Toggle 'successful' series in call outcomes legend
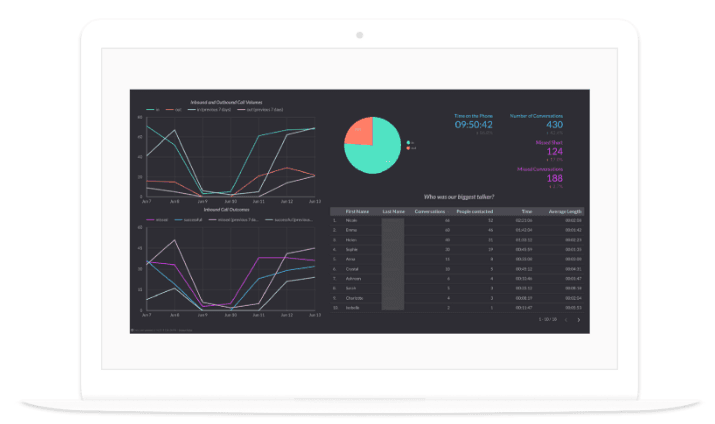This screenshot has width=715, height=424. click(x=190, y=218)
